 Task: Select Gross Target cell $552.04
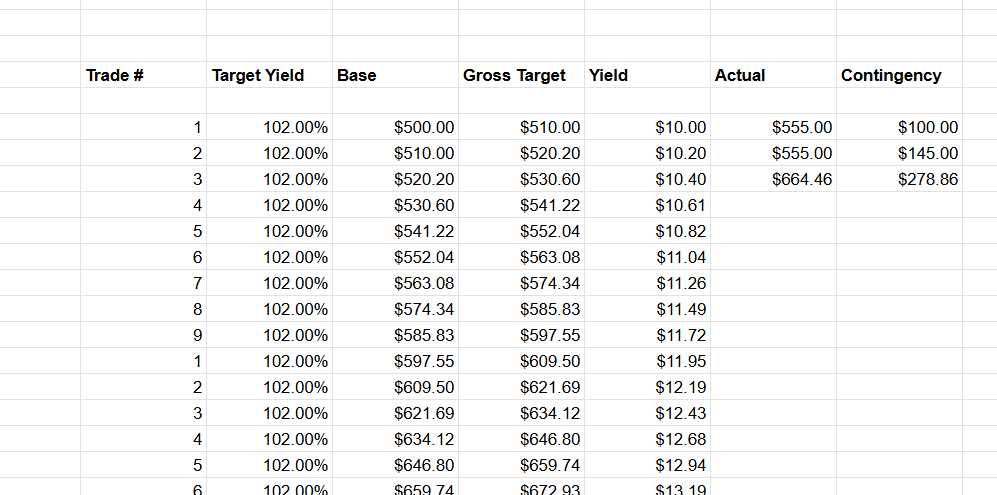pos(521,231)
